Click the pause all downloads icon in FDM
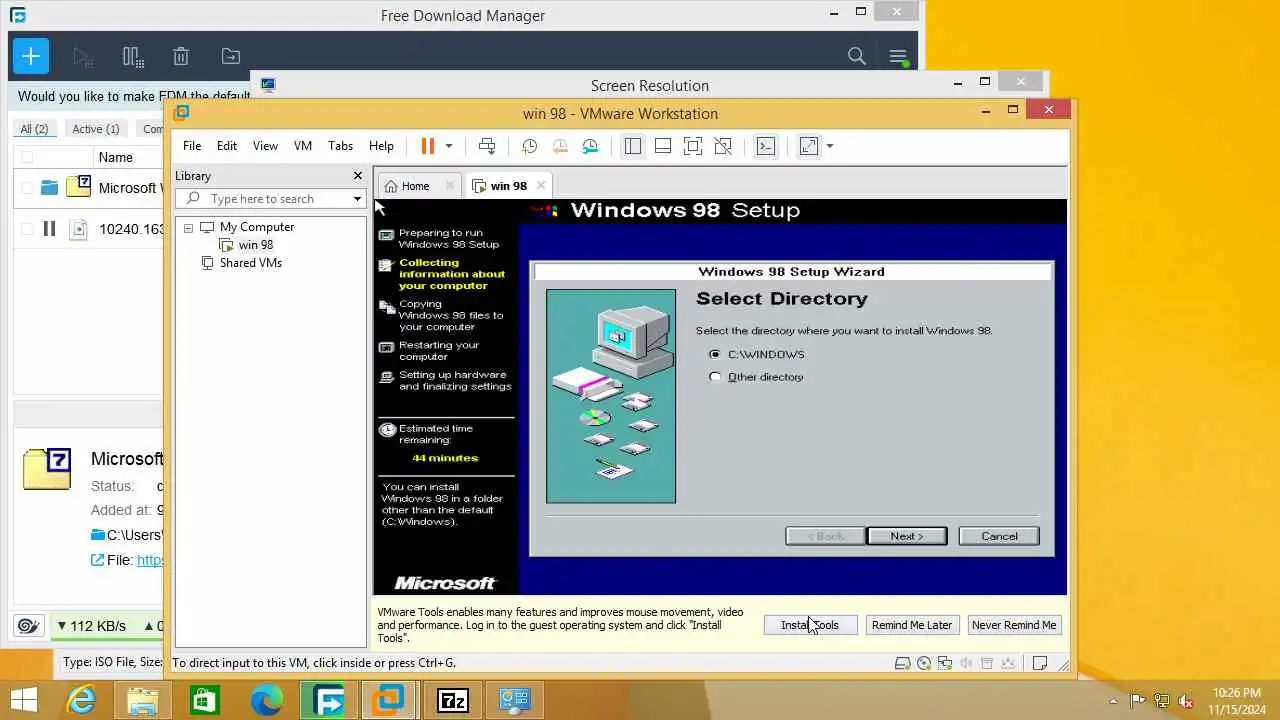 132,57
